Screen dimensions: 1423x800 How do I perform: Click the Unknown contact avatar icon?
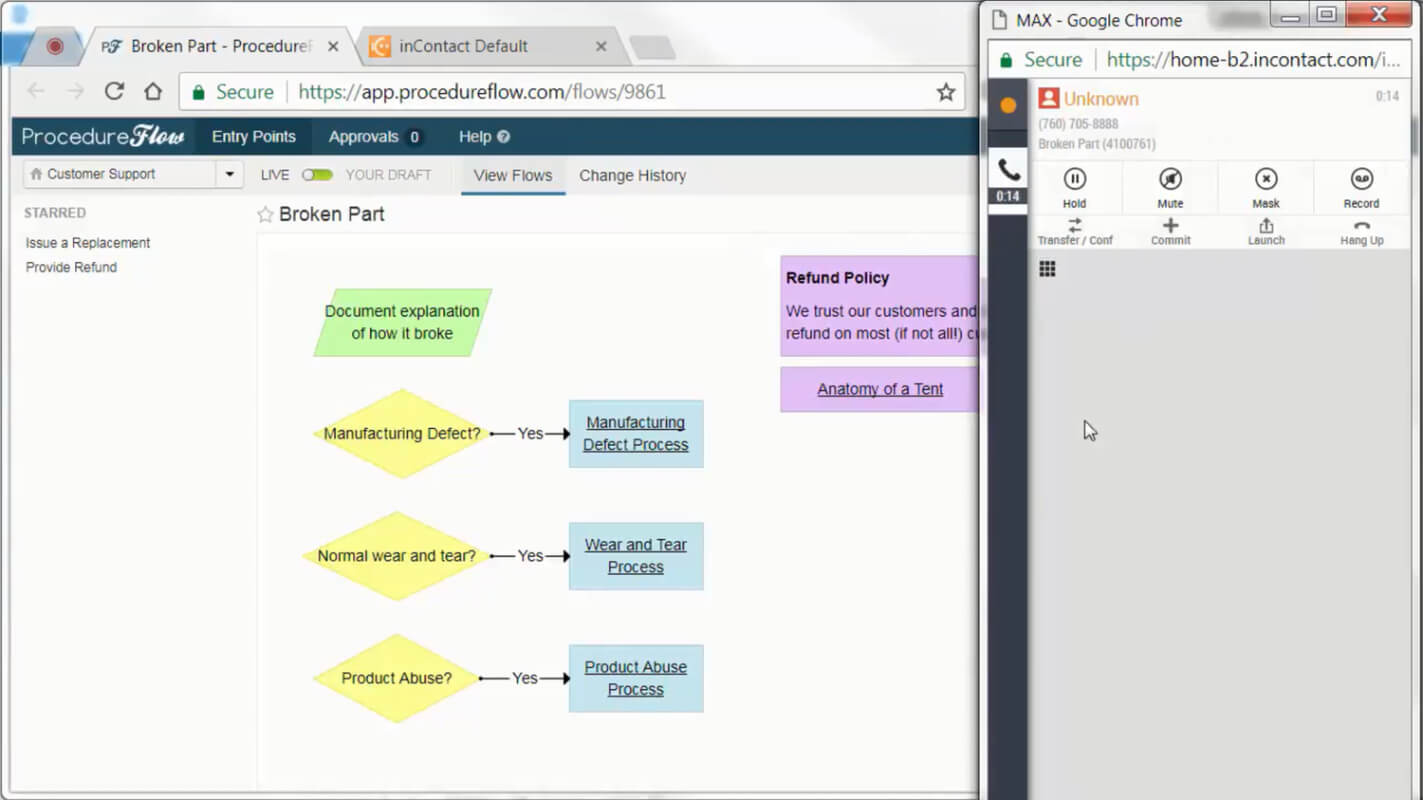pyautogui.click(x=1048, y=98)
